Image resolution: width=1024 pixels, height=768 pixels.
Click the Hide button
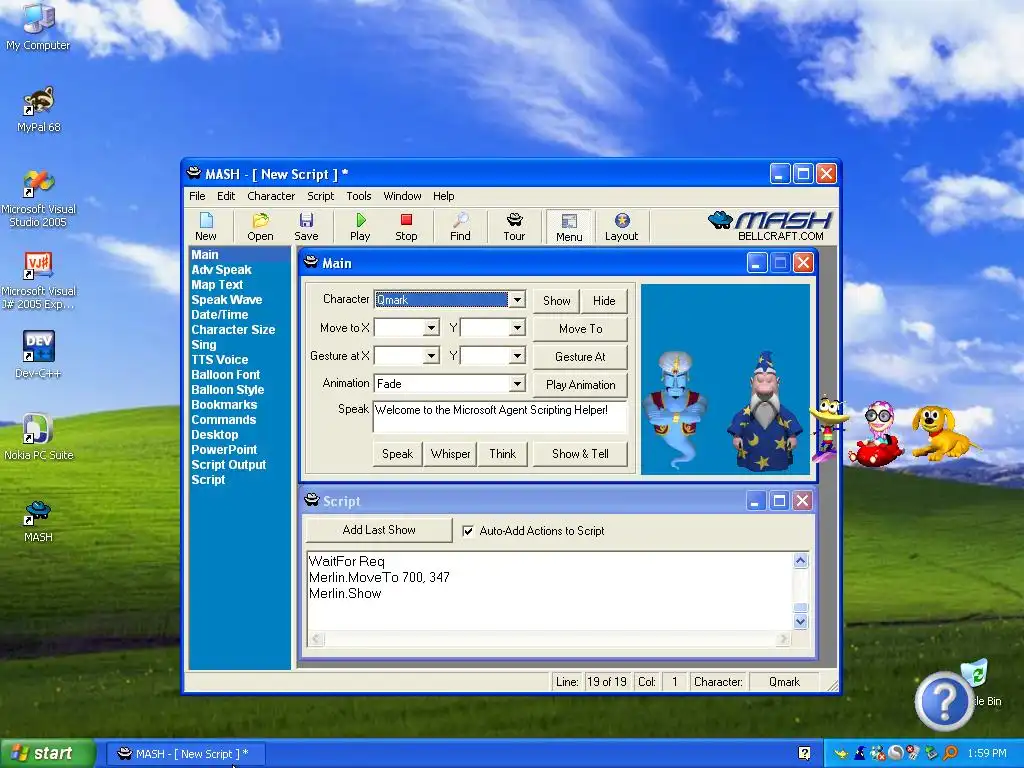(x=604, y=300)
